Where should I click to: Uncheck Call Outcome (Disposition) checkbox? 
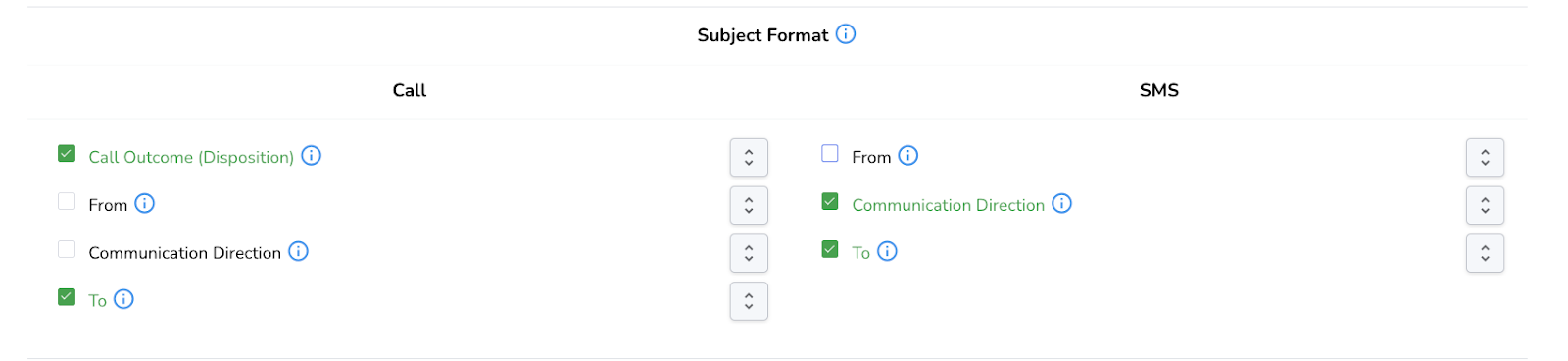pos(67,154)
